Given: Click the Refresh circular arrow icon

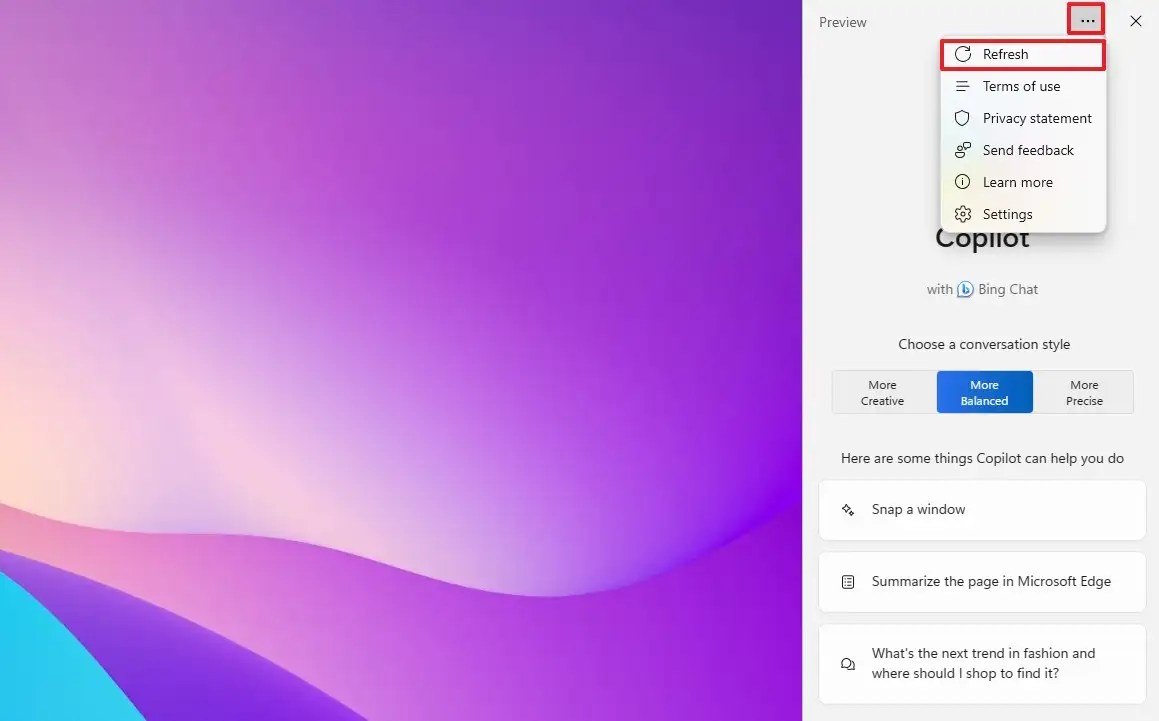Looking at the screenshot, I should coord(962,54).
